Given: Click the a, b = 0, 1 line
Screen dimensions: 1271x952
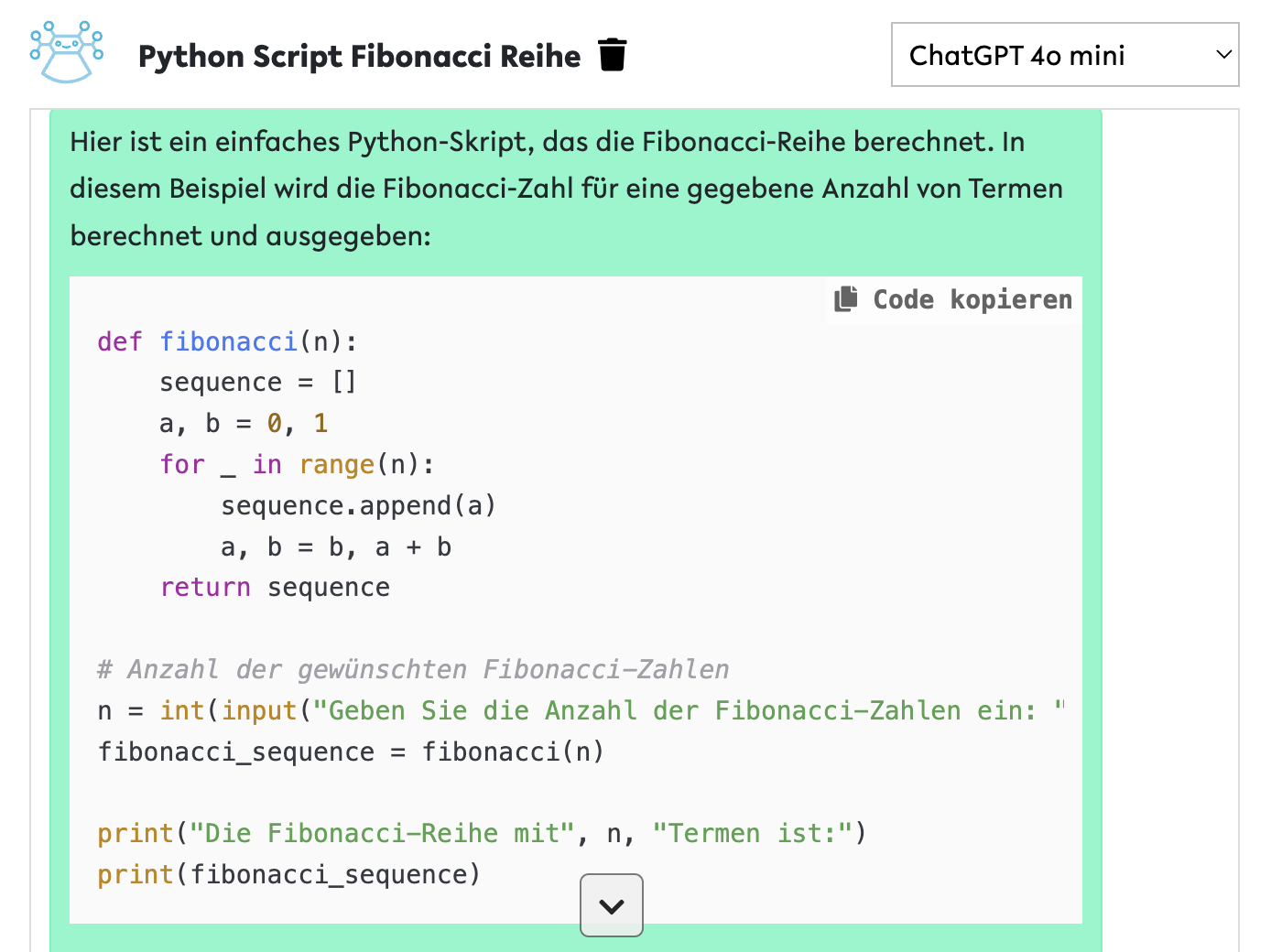Looking at the screenshot, I should [x=243, y=423].
